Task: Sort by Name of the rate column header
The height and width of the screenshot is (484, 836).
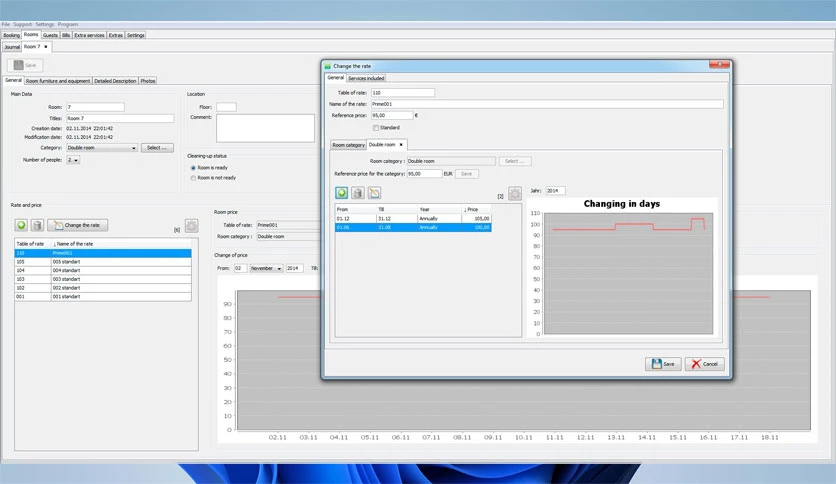Action: (x=121, y=244)
